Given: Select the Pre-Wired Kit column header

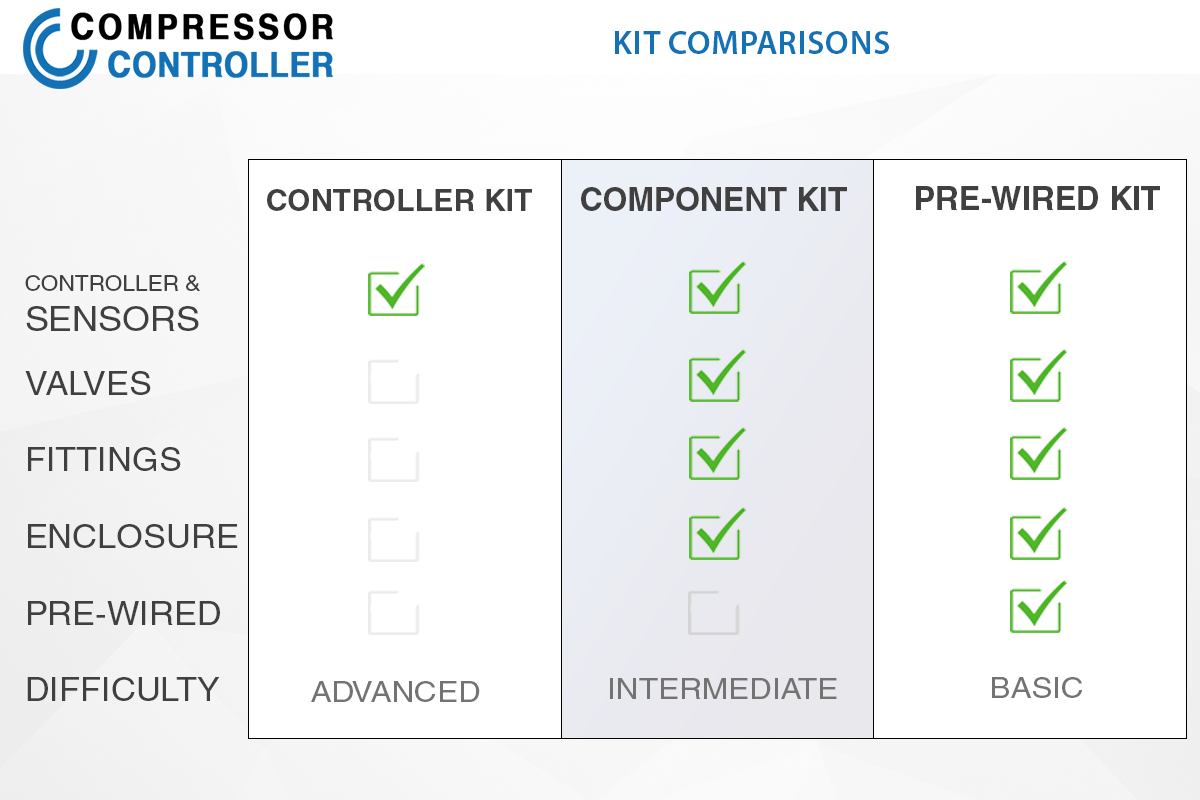Looking at the screenshot, I should 1037,198.
